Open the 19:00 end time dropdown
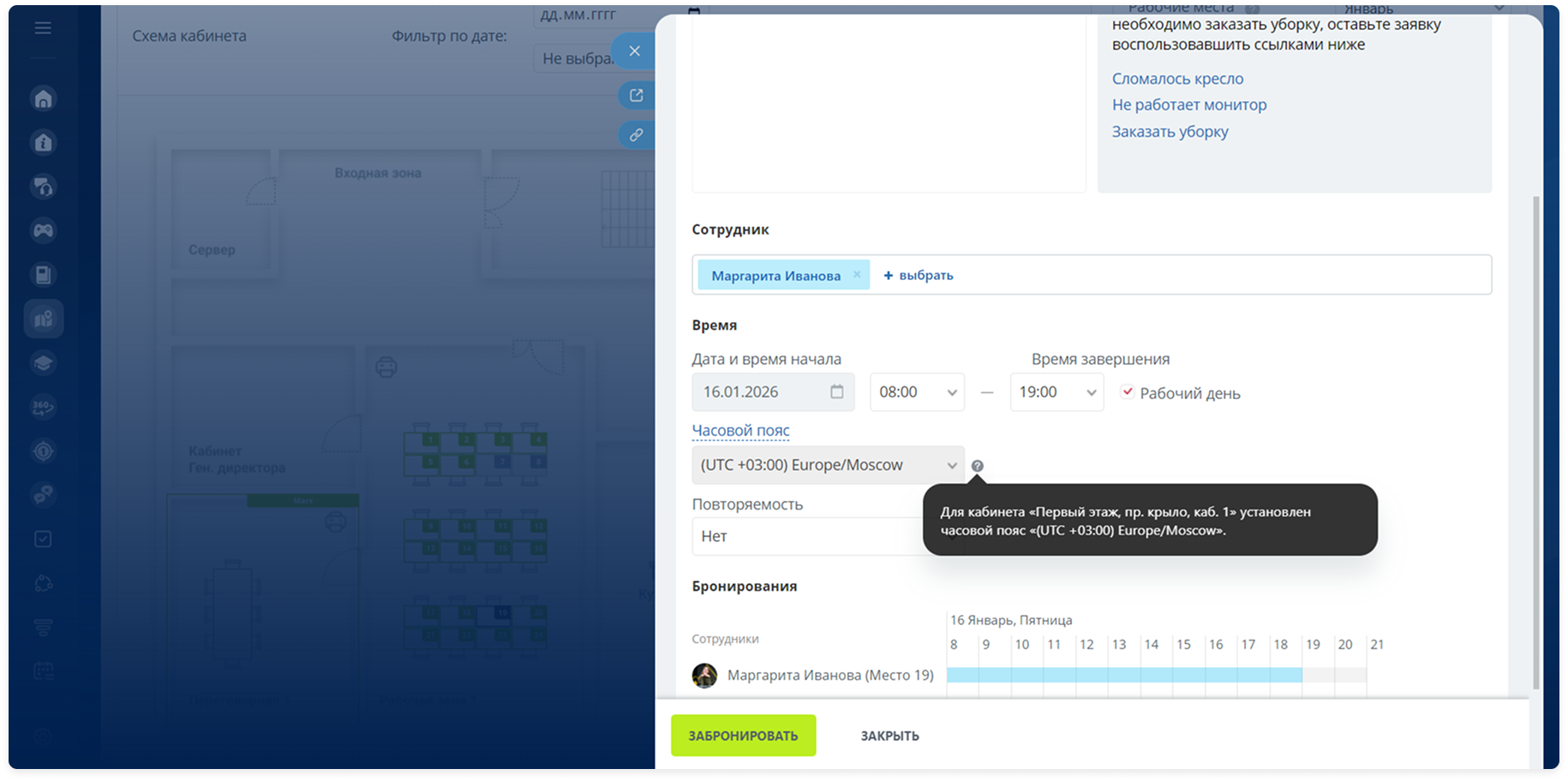Viewport: 1568px width, 781px height. [x=1056, y=392]
